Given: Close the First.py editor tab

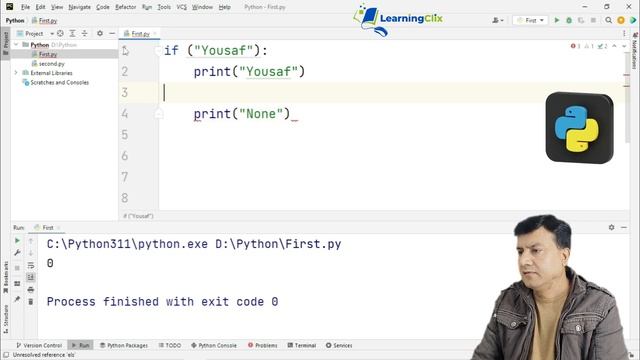Looking at the screenshot, I should point(155,34).
